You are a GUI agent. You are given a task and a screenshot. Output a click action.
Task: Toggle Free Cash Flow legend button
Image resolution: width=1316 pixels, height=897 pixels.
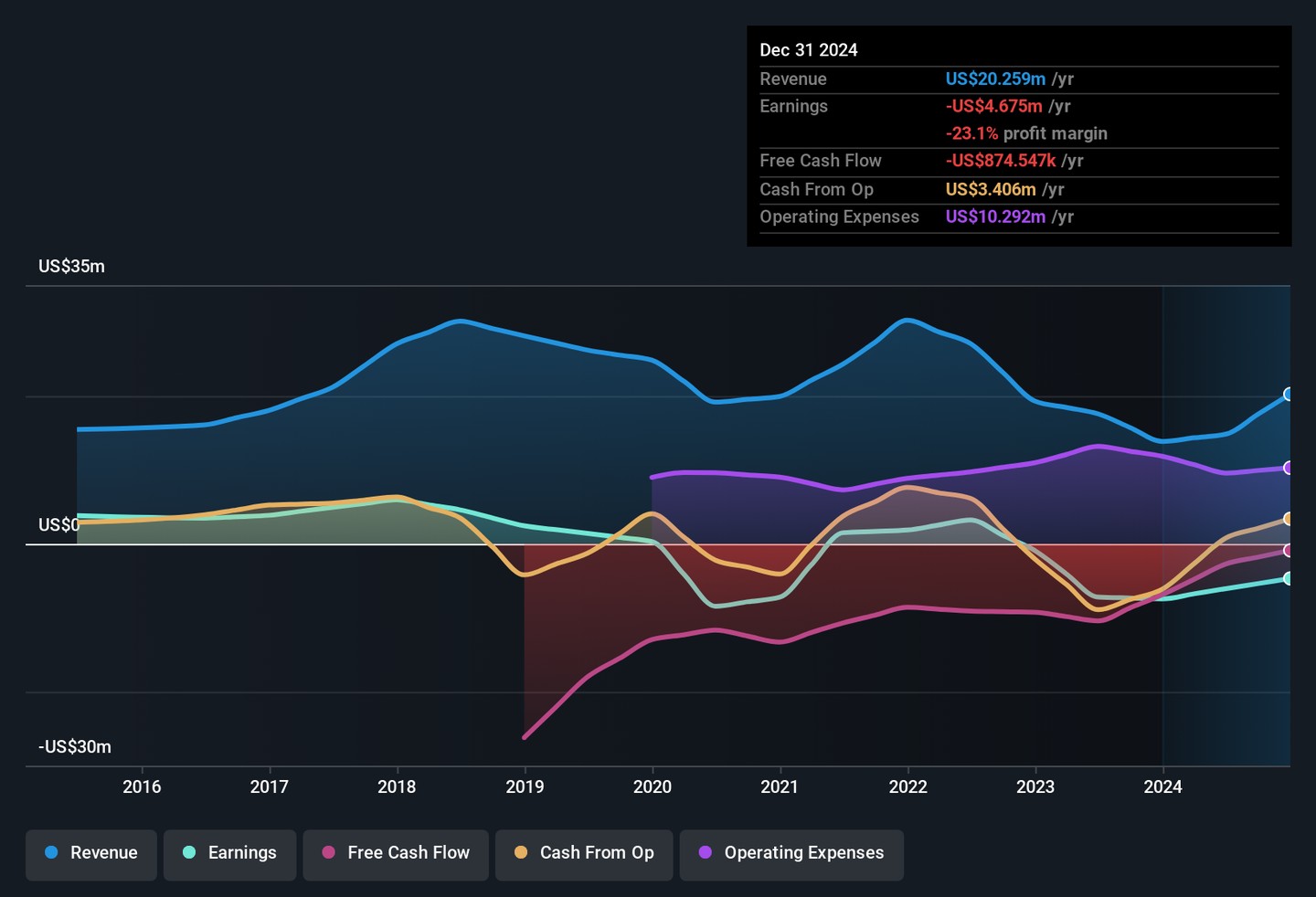[396, 853]
